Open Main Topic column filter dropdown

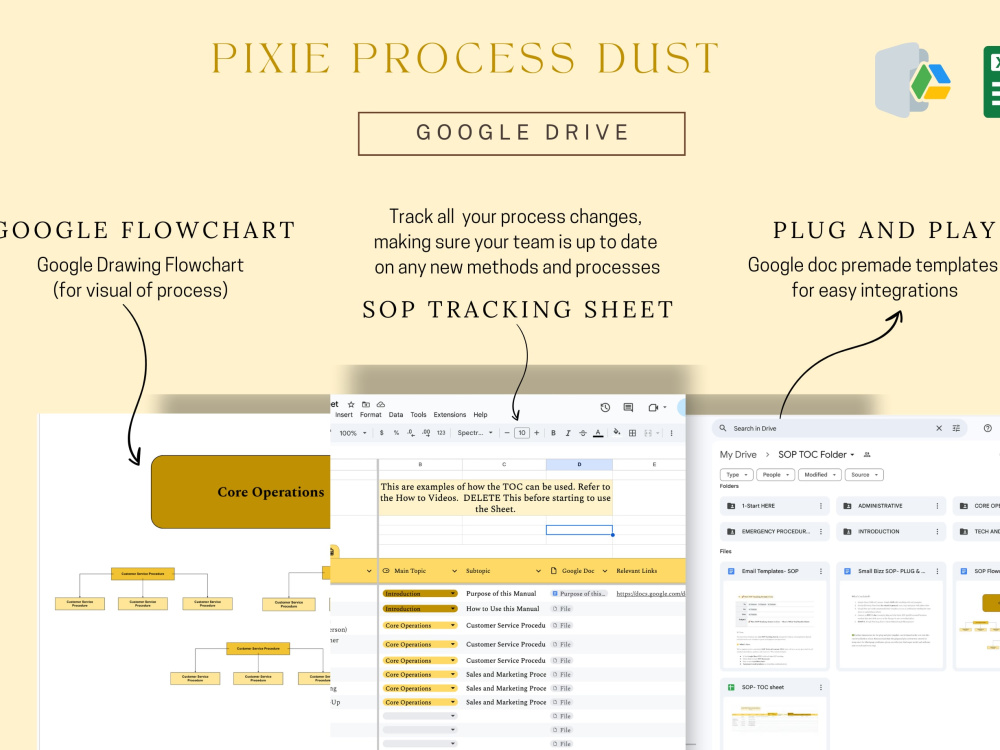point(455,571)
